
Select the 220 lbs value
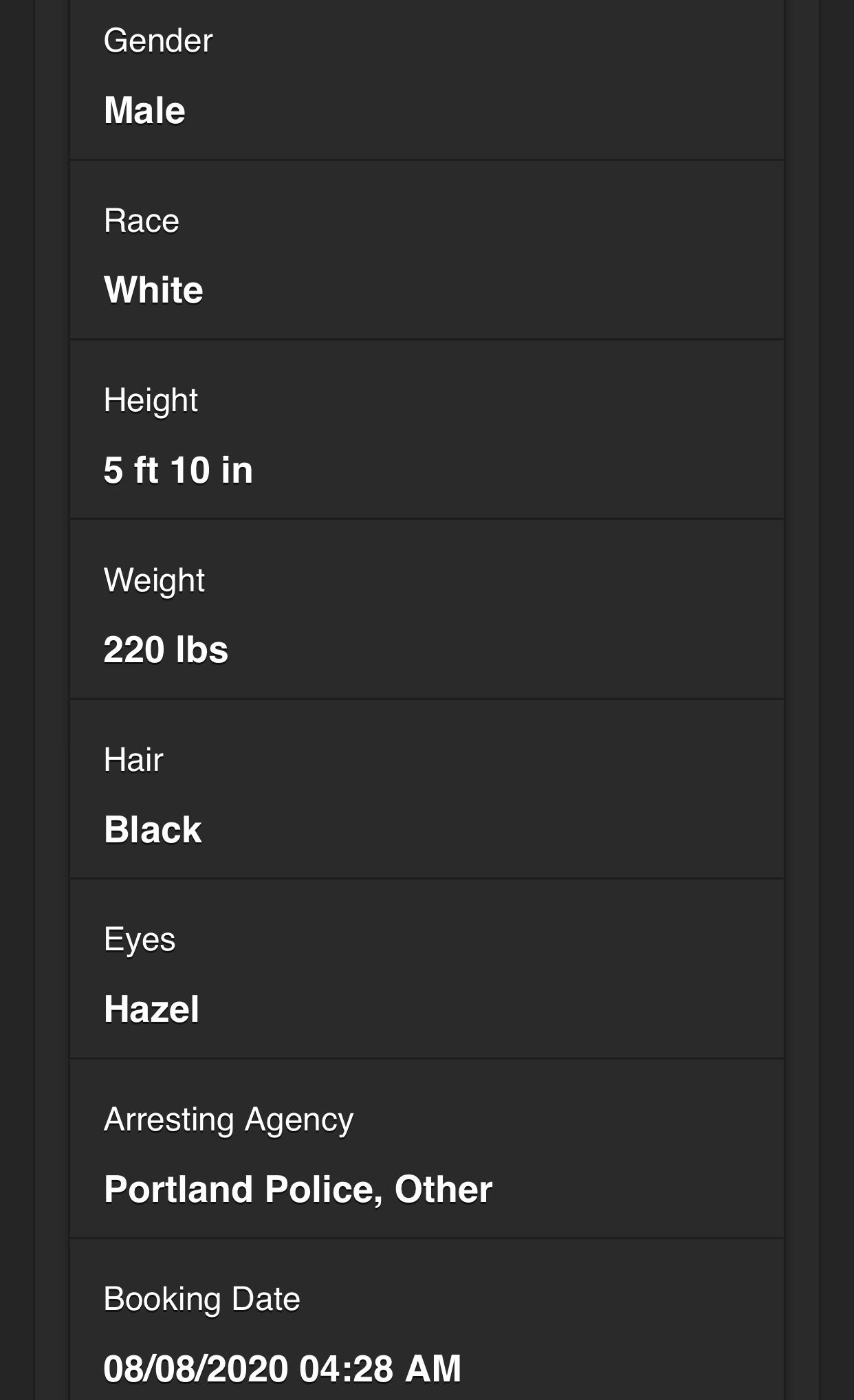click(166, 650)
